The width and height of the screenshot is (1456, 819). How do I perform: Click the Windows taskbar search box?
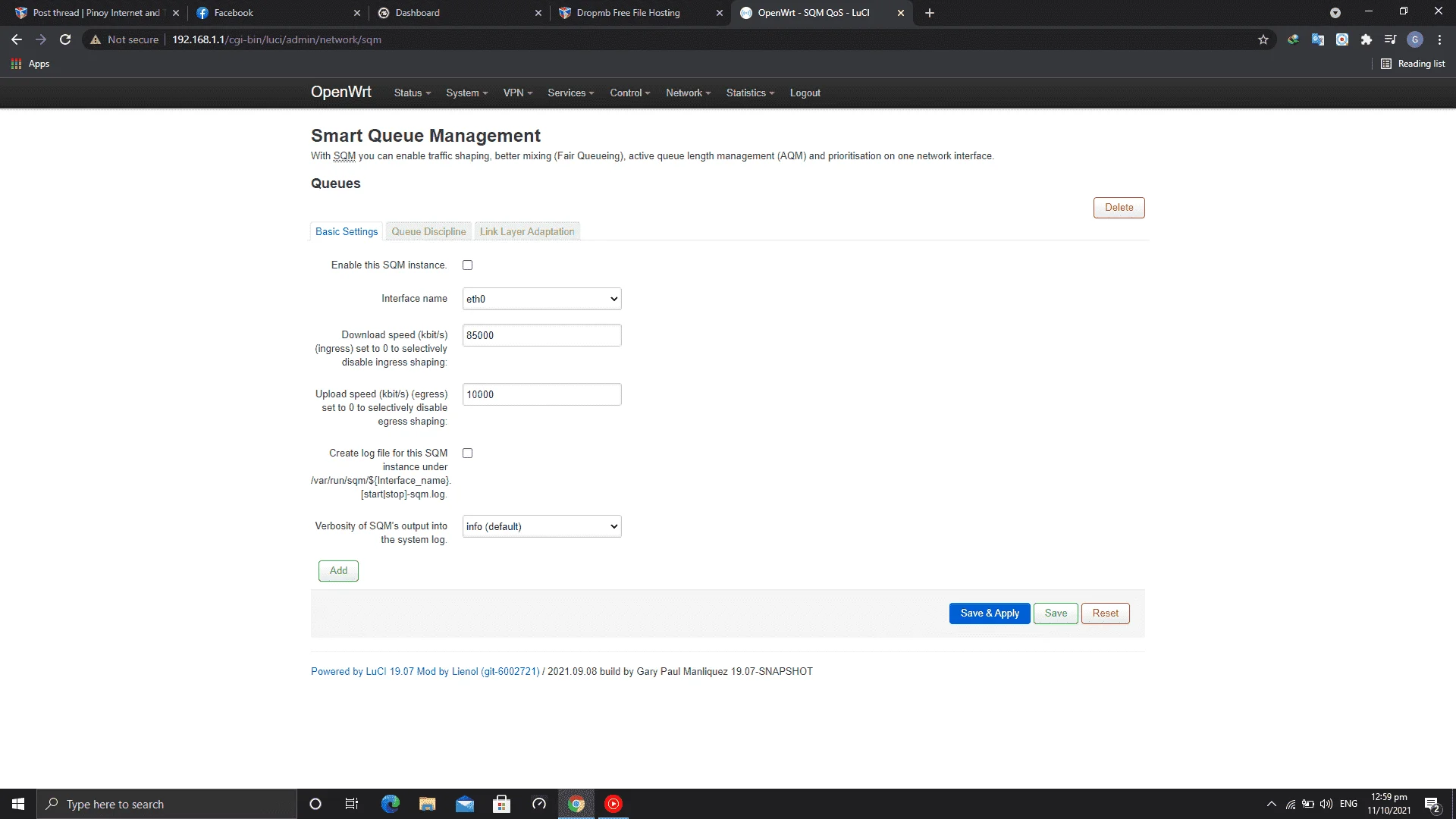pyautogui.click(x=167, y=804)
